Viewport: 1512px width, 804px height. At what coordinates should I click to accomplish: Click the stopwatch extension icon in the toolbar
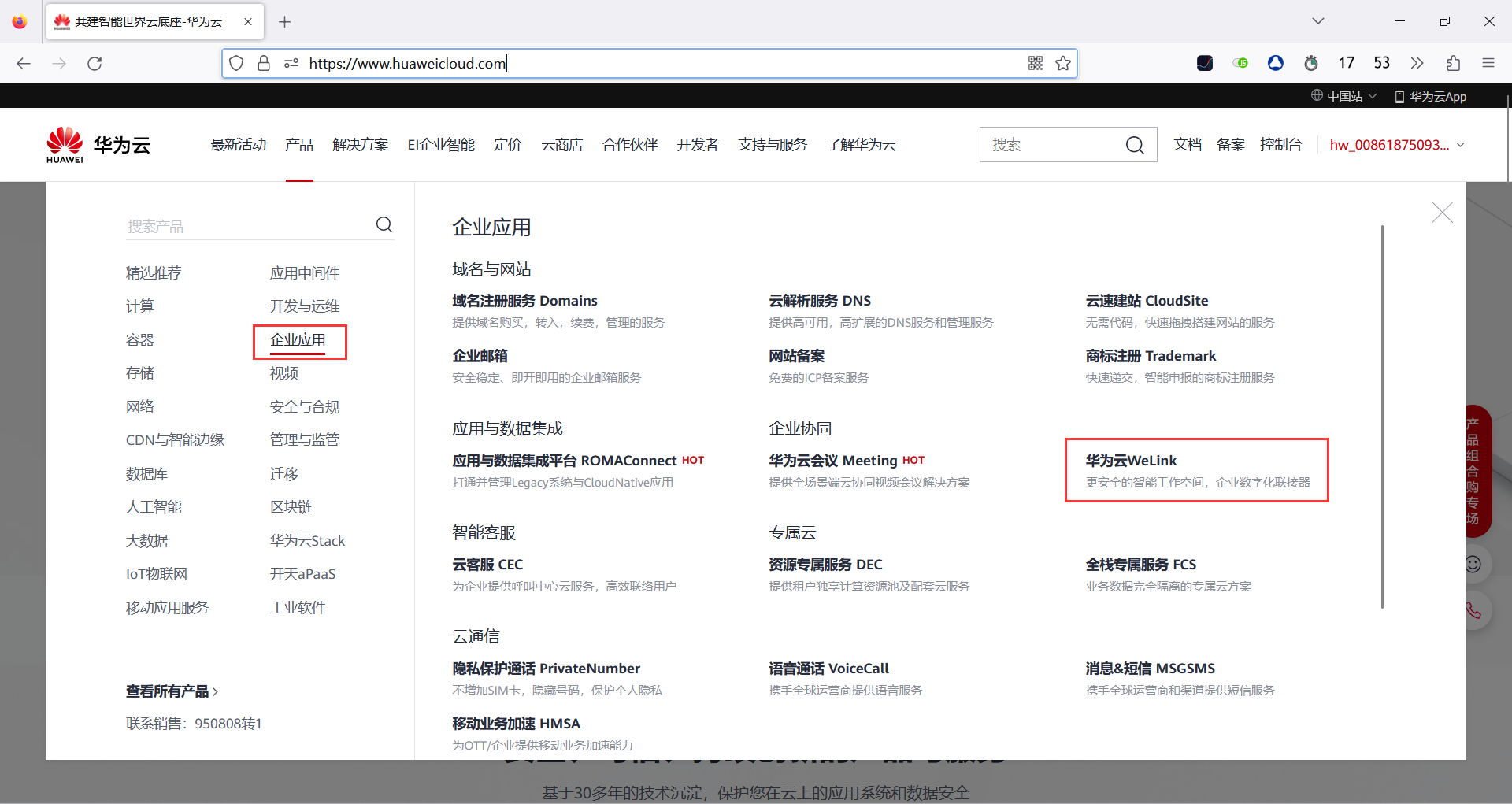point(1310,63)
